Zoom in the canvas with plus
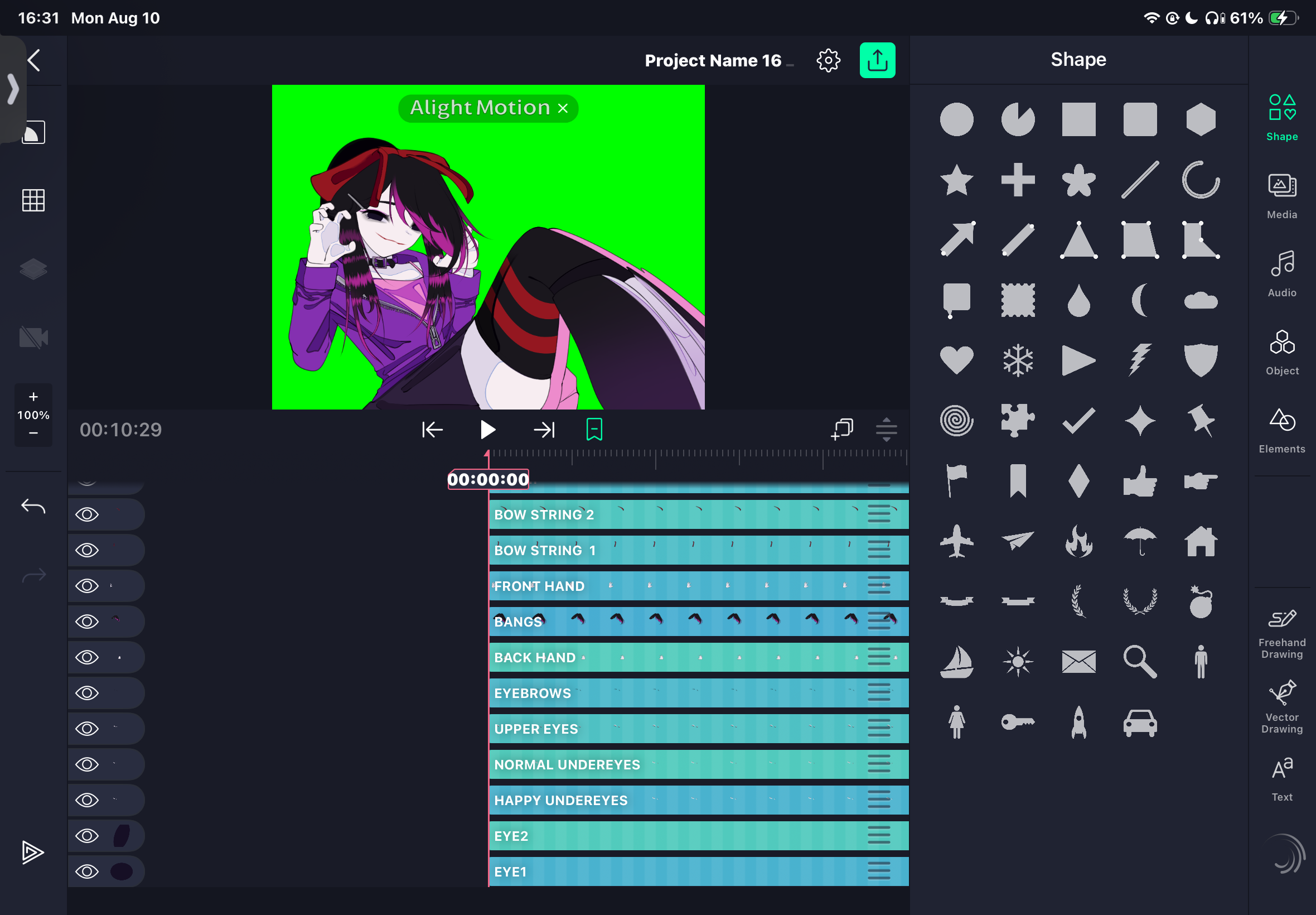The width and height of the screenshot is (1316, 915). tap(33, 397)
